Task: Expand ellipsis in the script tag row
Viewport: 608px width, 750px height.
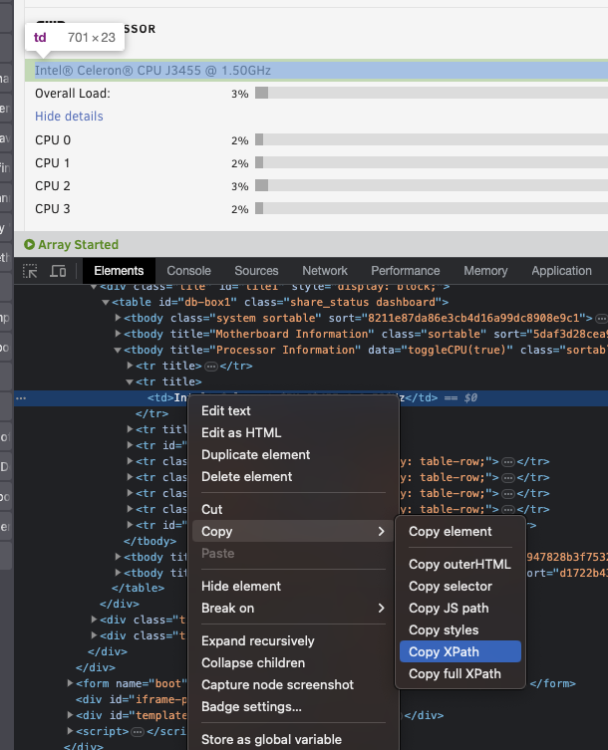Action: pyautogui.click(x=137, y=731)
